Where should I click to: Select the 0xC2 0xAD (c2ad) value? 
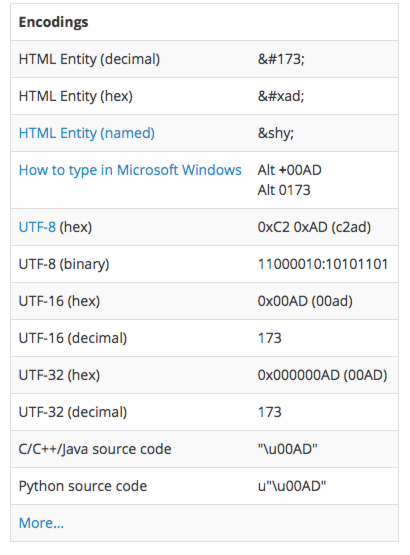click(x=314, y=227)
